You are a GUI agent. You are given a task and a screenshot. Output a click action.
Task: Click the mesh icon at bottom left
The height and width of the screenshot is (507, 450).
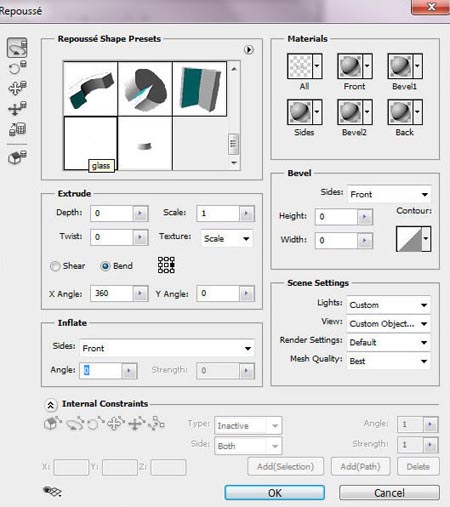pyautogui.click(x=52, y=491)
